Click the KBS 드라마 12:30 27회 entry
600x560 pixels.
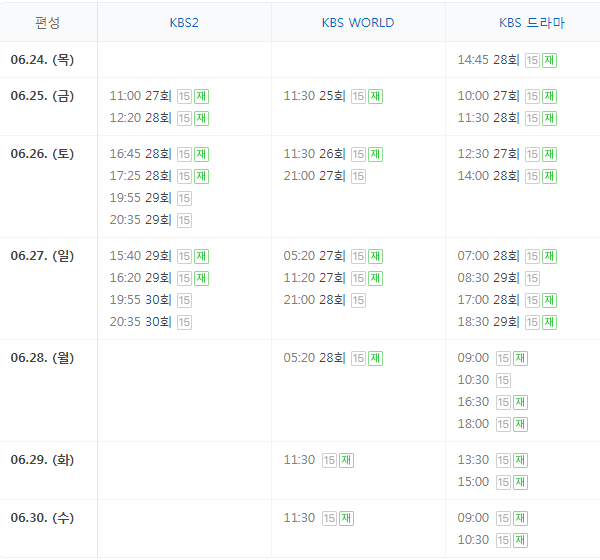click(488, 154)
